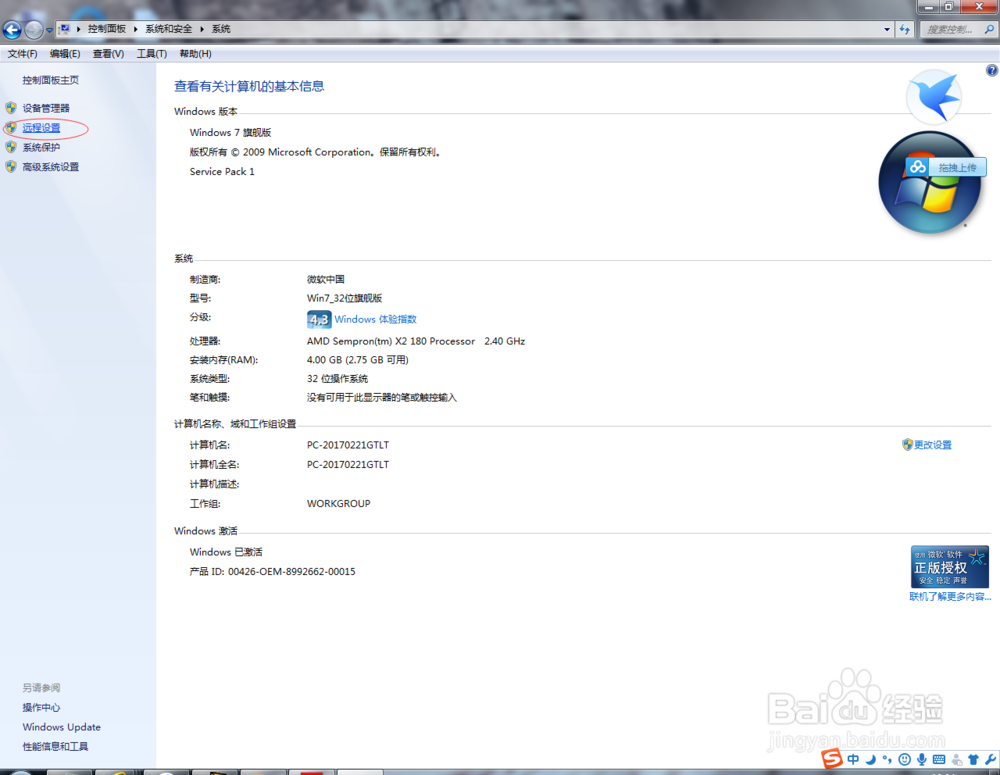Open 系统保护 in the sidebar

(41, 147)
